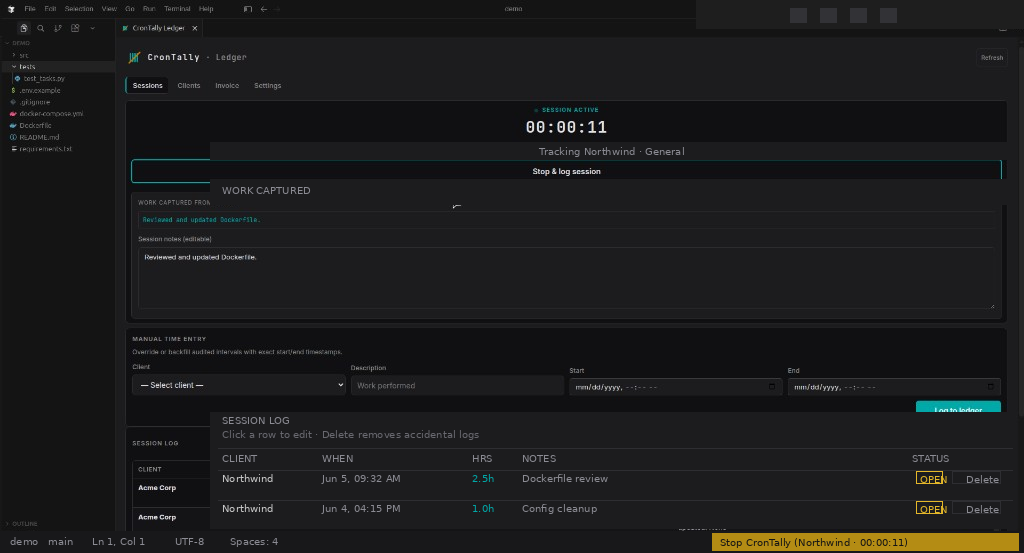1024x553 pixels.
Task: Select the CronTally Ledger editor tab
Action: 159,28
